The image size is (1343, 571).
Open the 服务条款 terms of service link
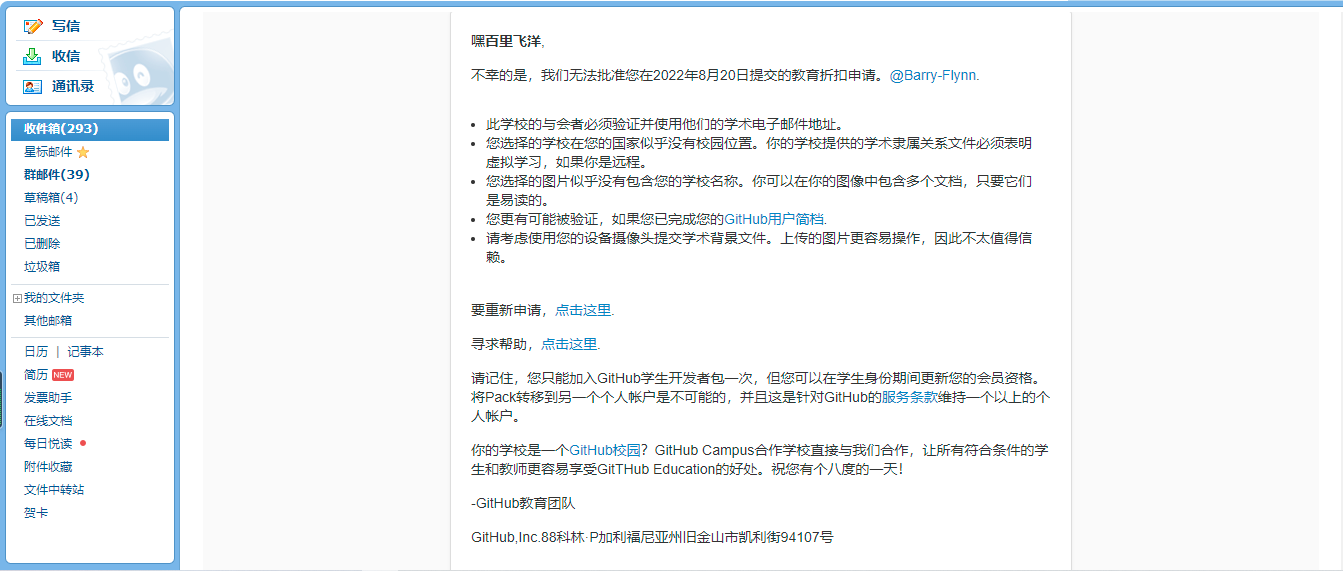point(909,397)
